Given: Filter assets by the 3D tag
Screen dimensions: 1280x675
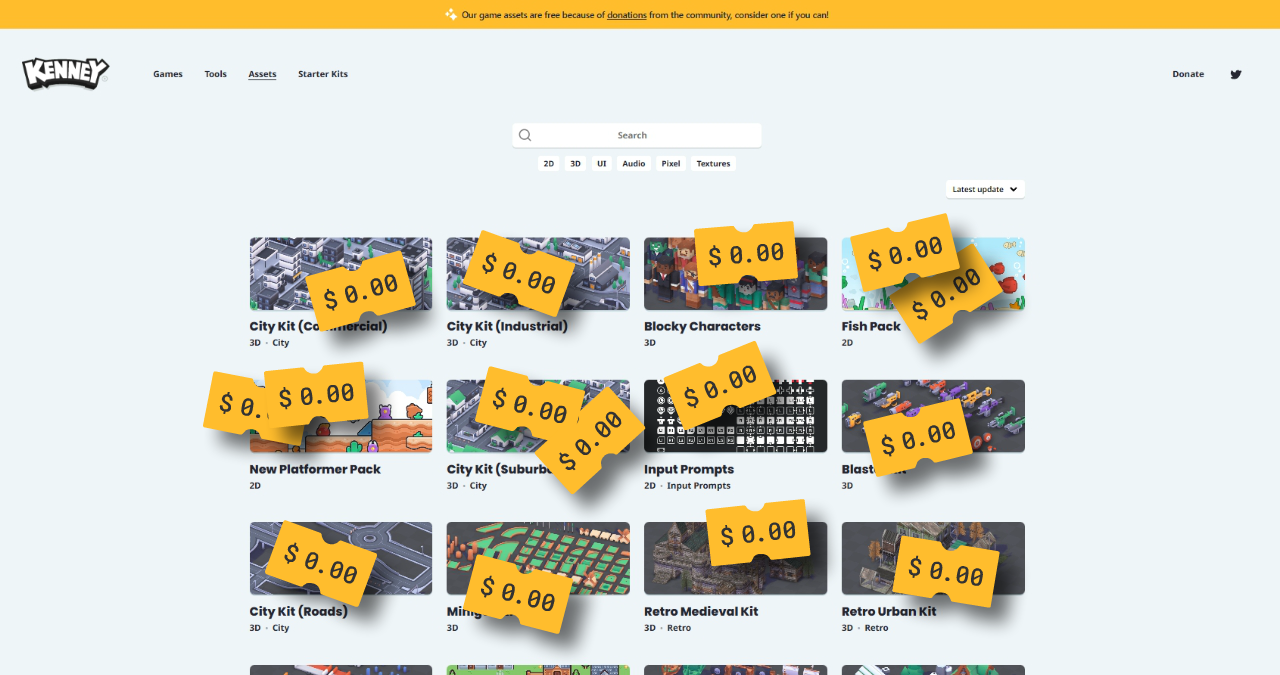Looking at the screenshot, I should [575, 163].
